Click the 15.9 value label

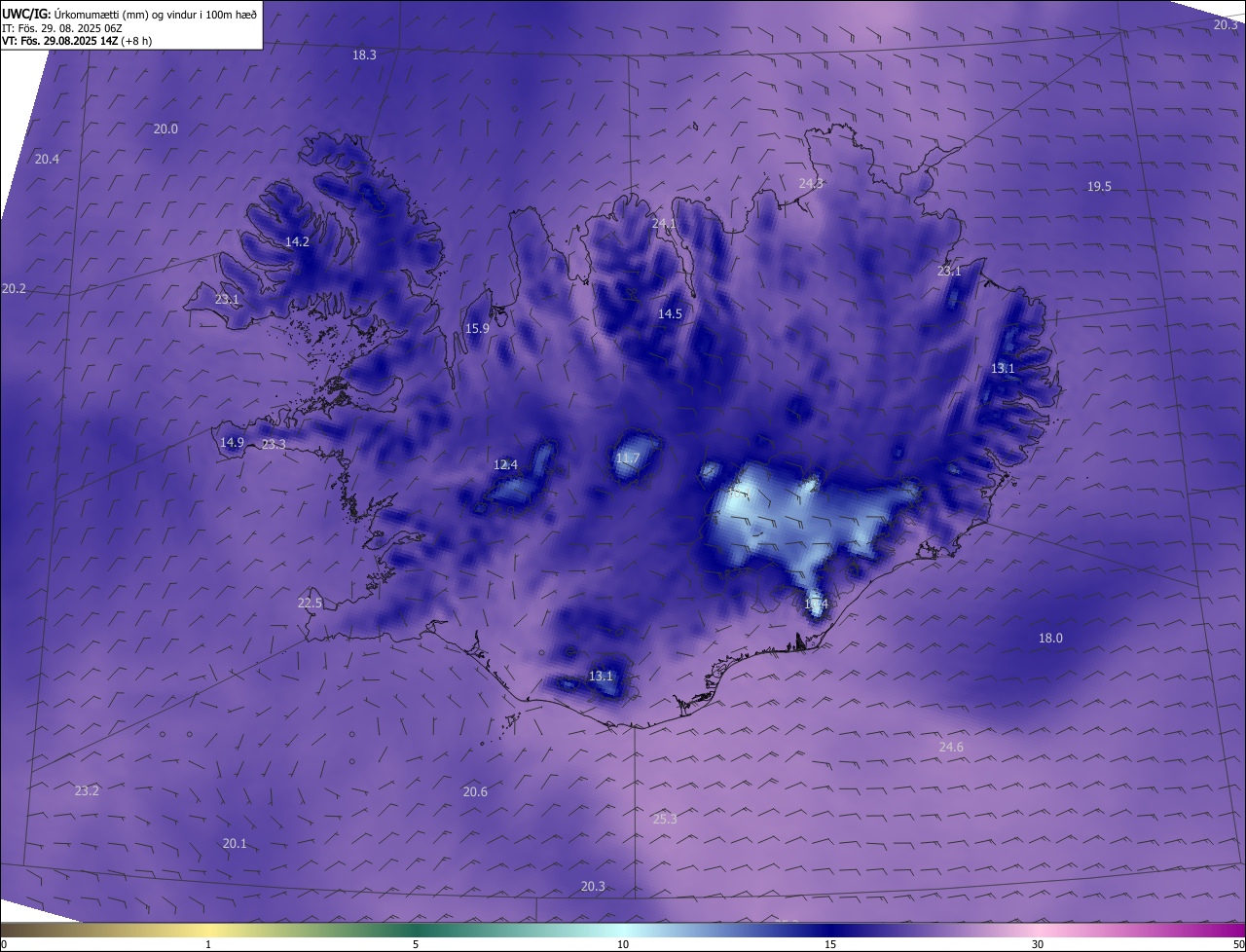tap(477, 329)
